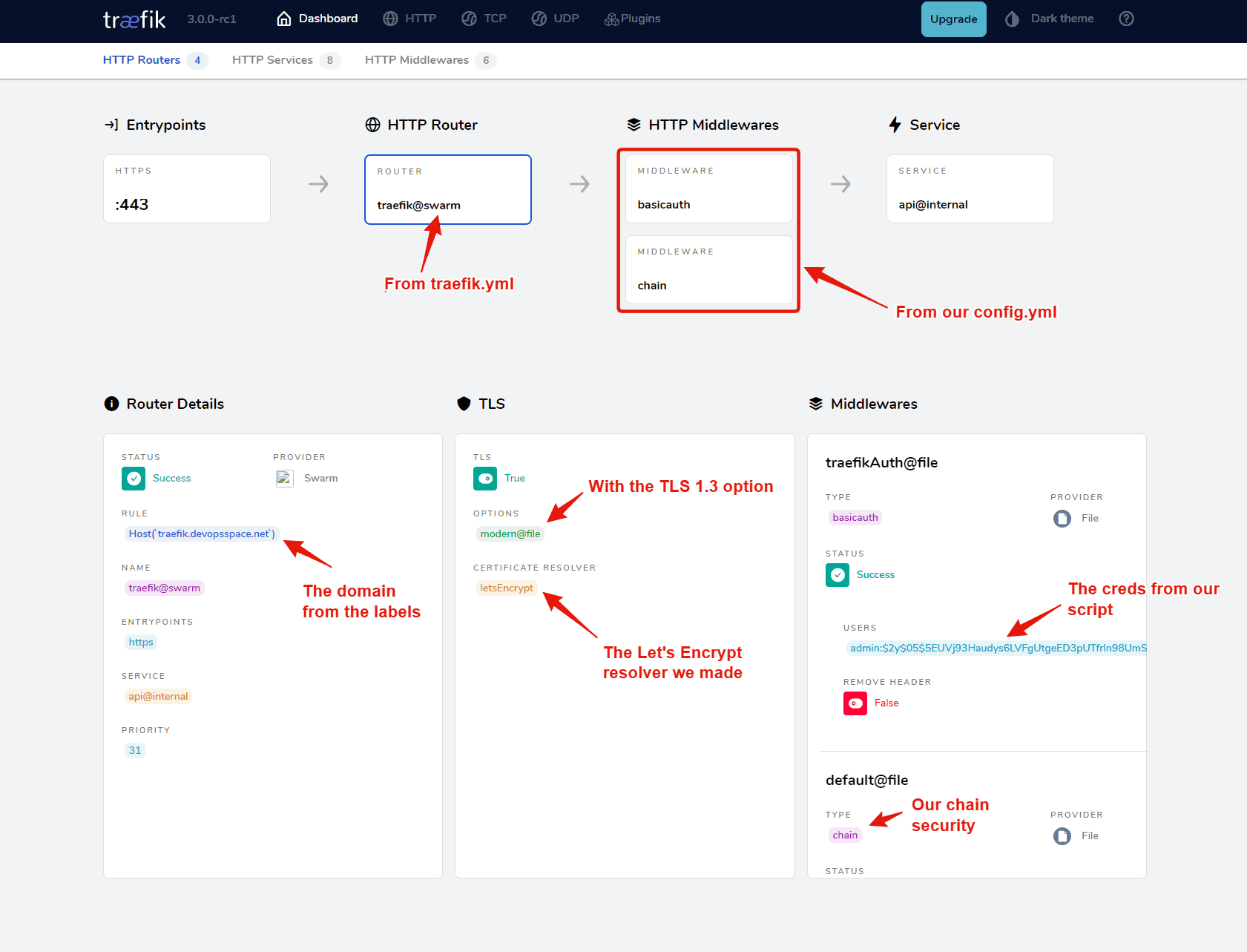Open the HTTPS :443 entrypoint card
This screenshot has height=952, width=1247.
[187, 188]
